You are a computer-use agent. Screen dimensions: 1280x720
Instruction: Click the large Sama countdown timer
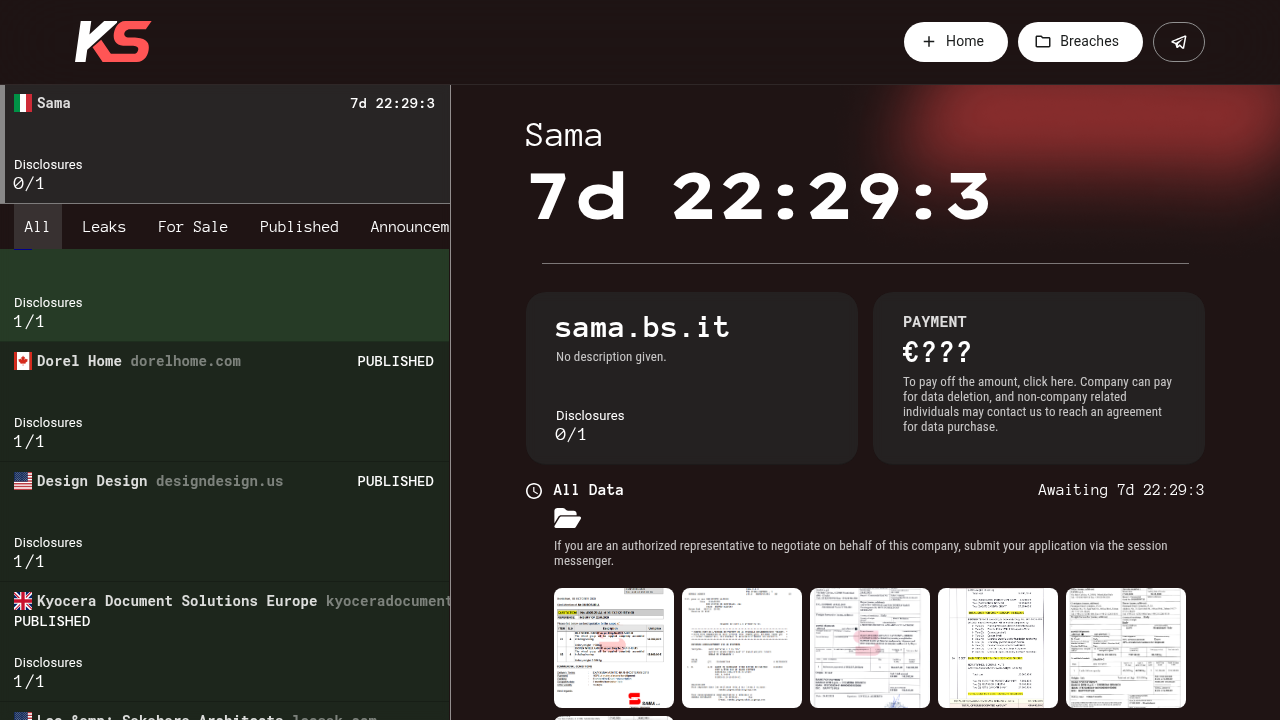coord(760,196)
